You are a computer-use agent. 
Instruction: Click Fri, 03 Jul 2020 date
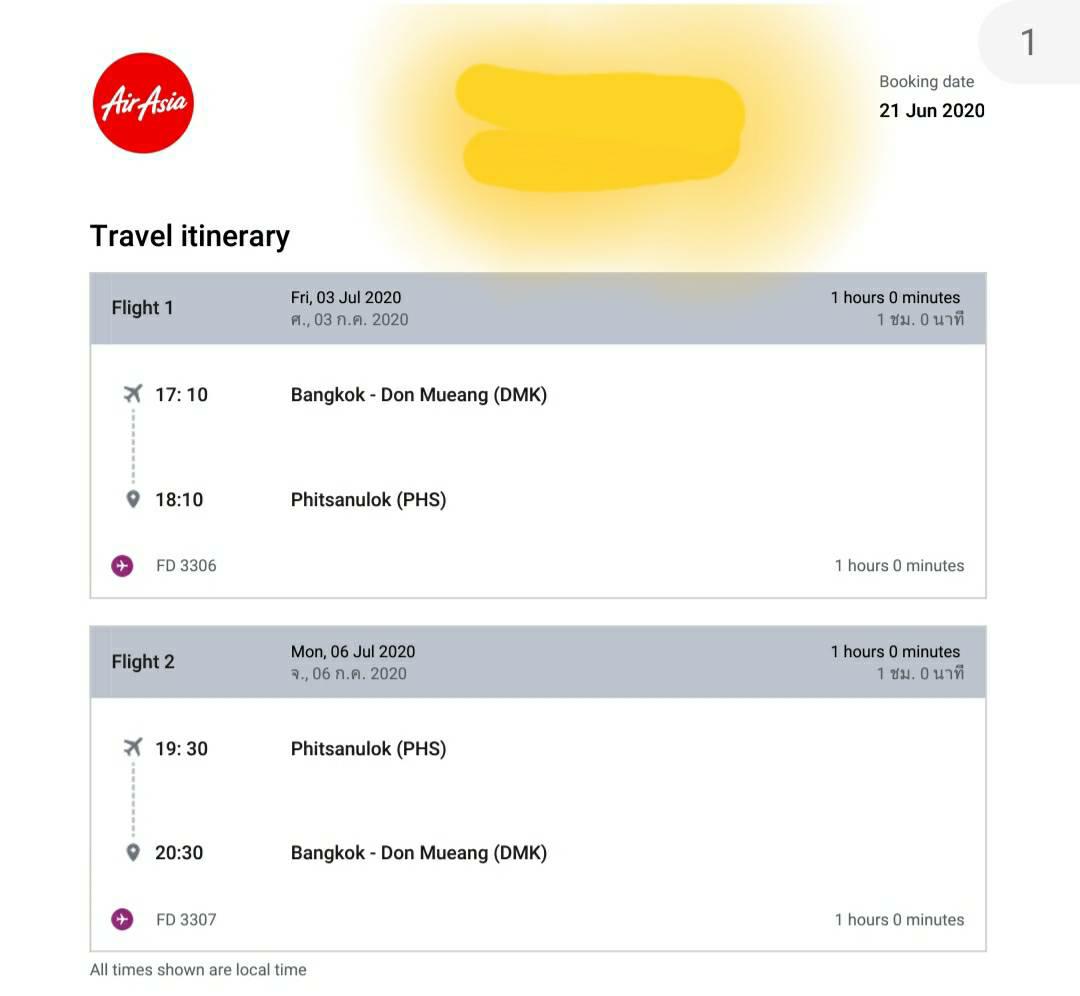[x=346, y=298]
